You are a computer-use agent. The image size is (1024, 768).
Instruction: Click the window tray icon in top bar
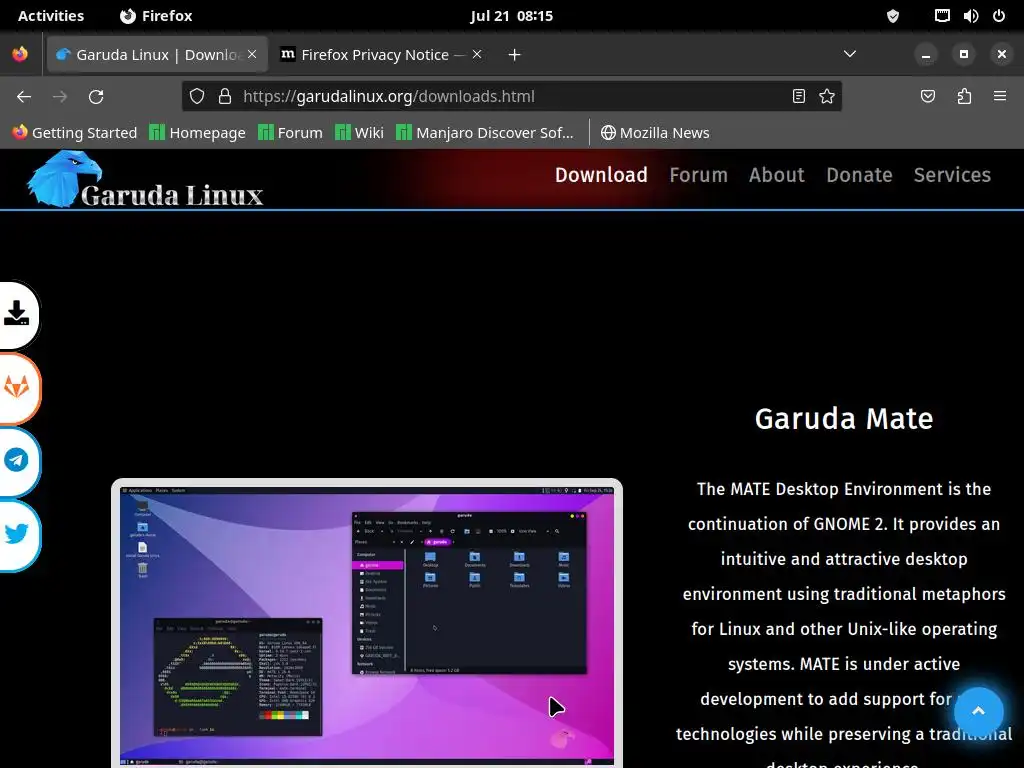point(942,16)
